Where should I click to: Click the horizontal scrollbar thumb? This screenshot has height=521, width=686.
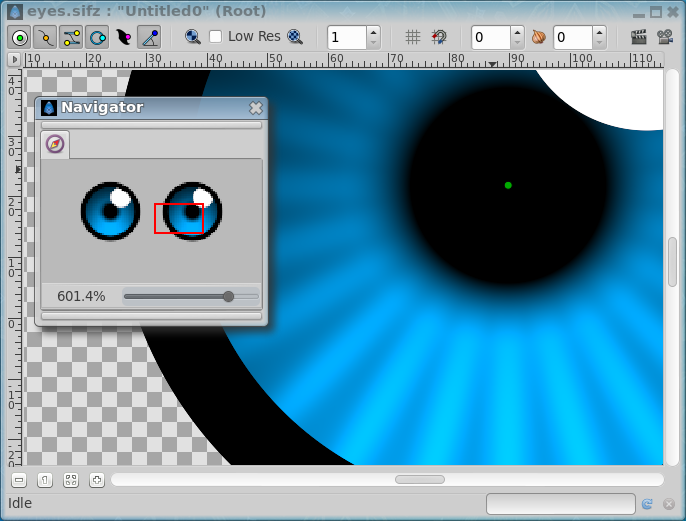pyautogui.click(x=420, y=479)
